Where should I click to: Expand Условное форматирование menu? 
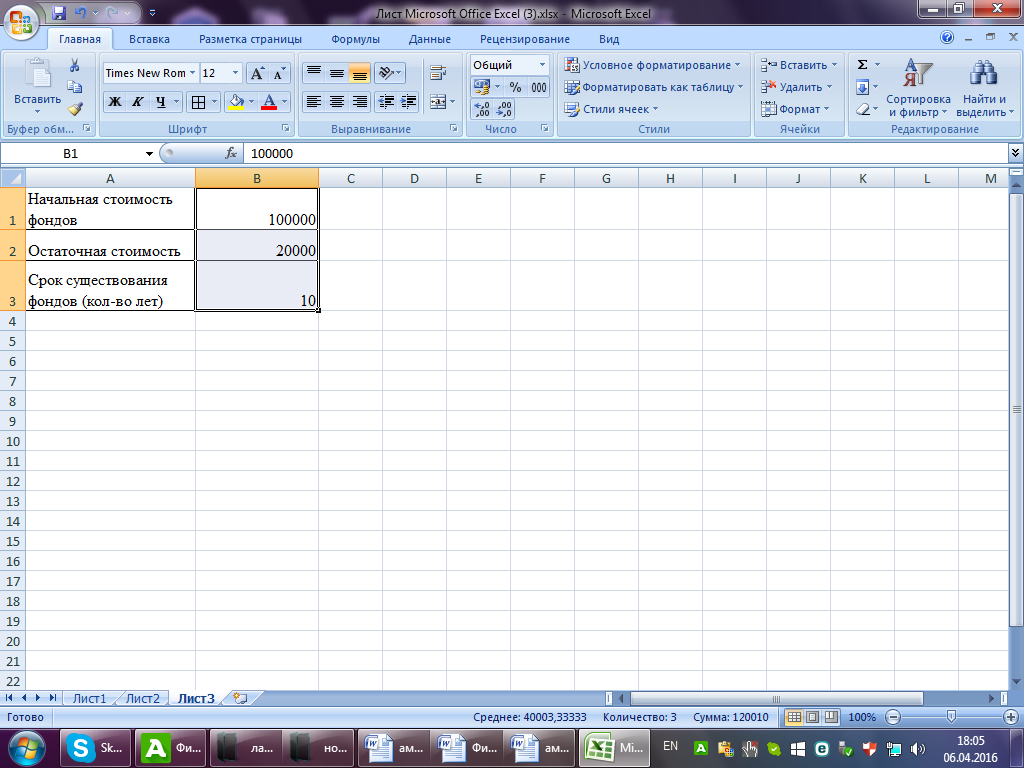pyautogui.click(x=652, y=65)
